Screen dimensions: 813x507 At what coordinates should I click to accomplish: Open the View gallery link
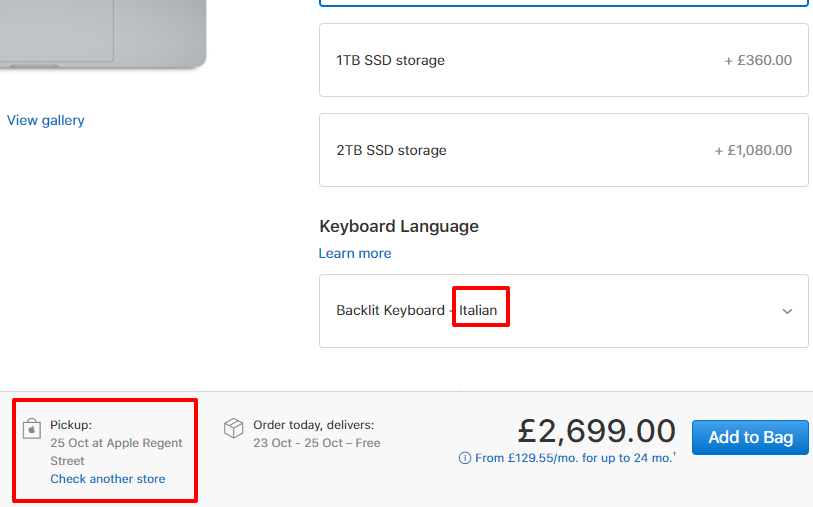coord(46,120)
